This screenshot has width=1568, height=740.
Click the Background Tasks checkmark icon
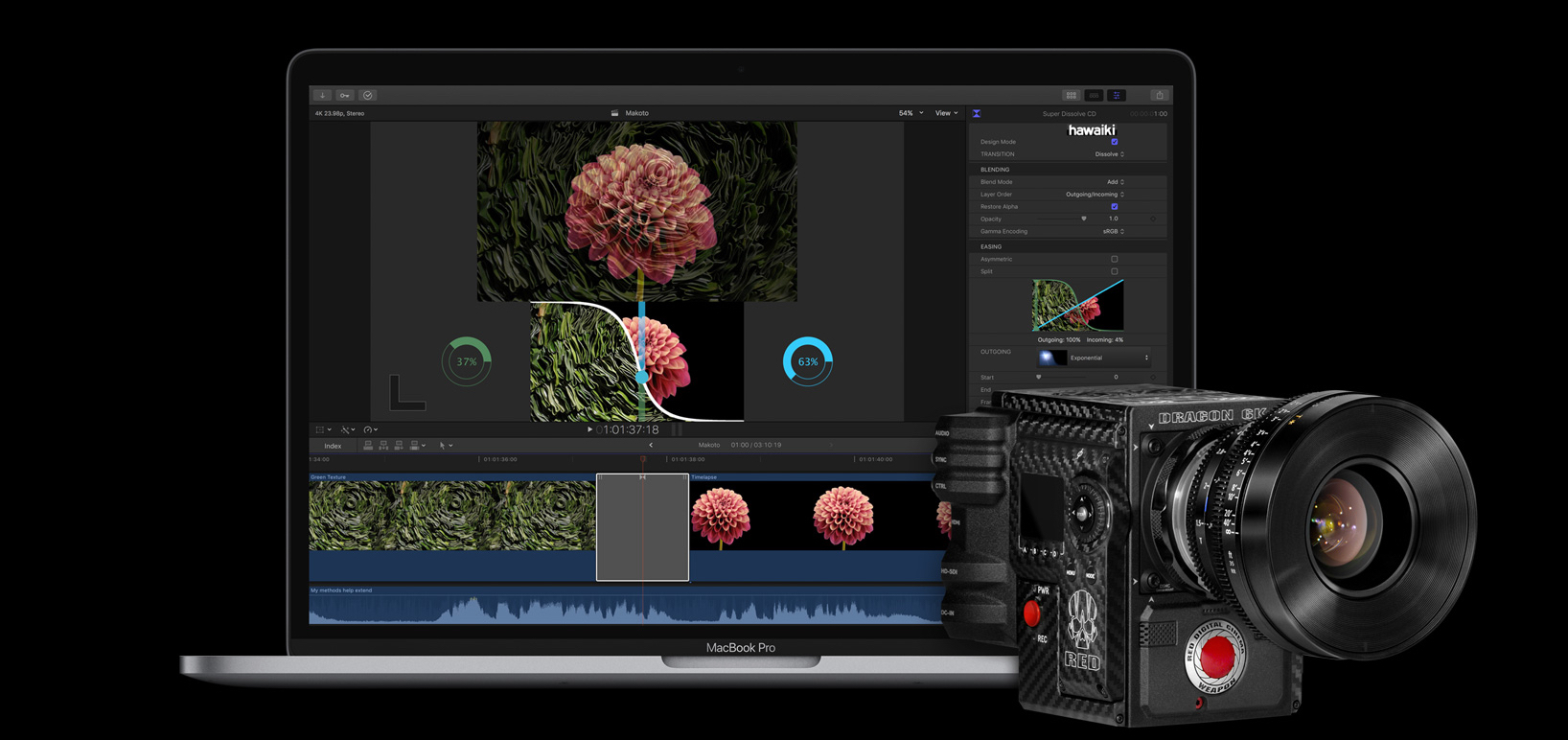click(368, 96)
